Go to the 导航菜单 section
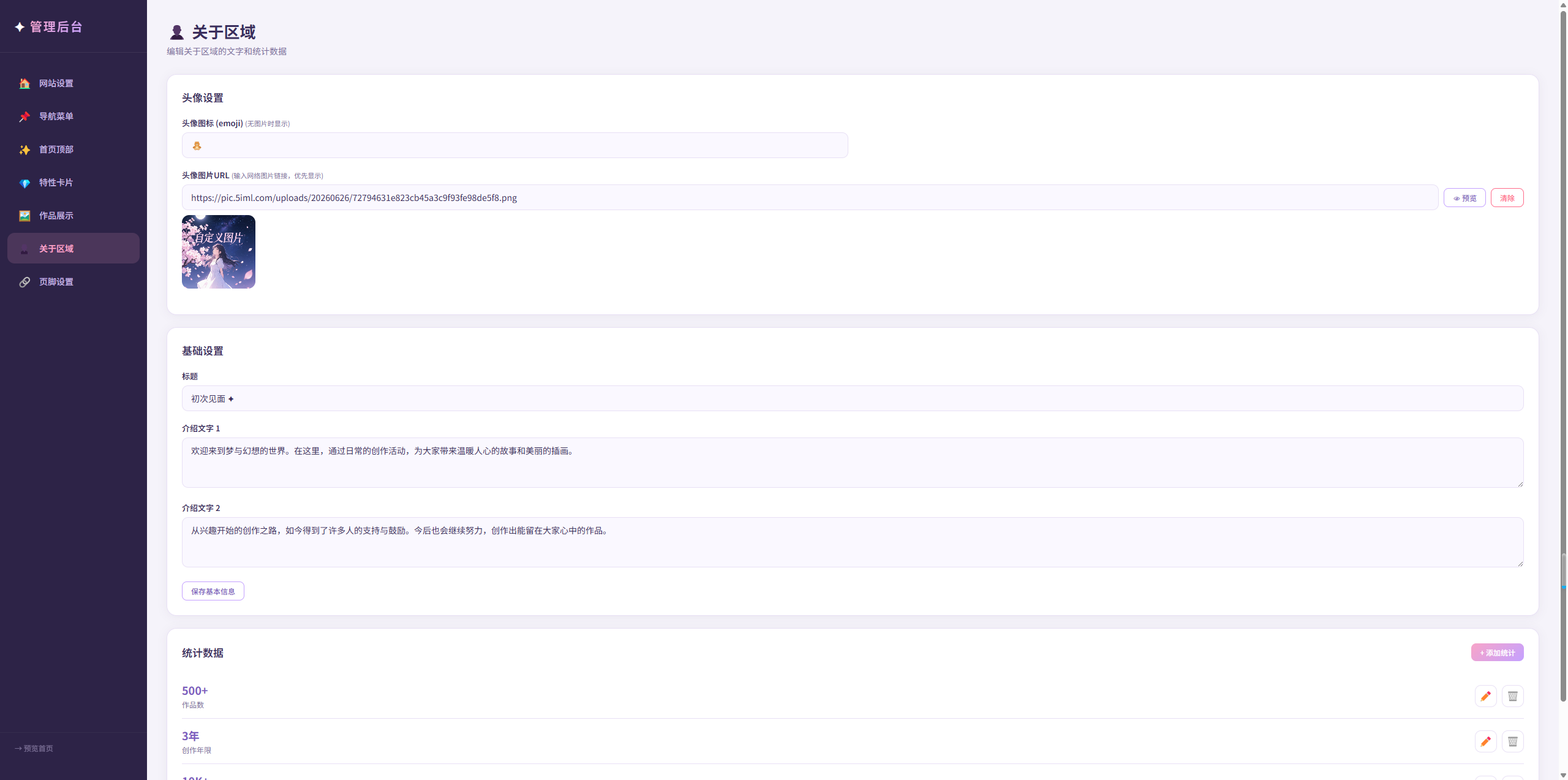Image resolution: width=1568 pixels, height=780 pixels. (73, 116)
